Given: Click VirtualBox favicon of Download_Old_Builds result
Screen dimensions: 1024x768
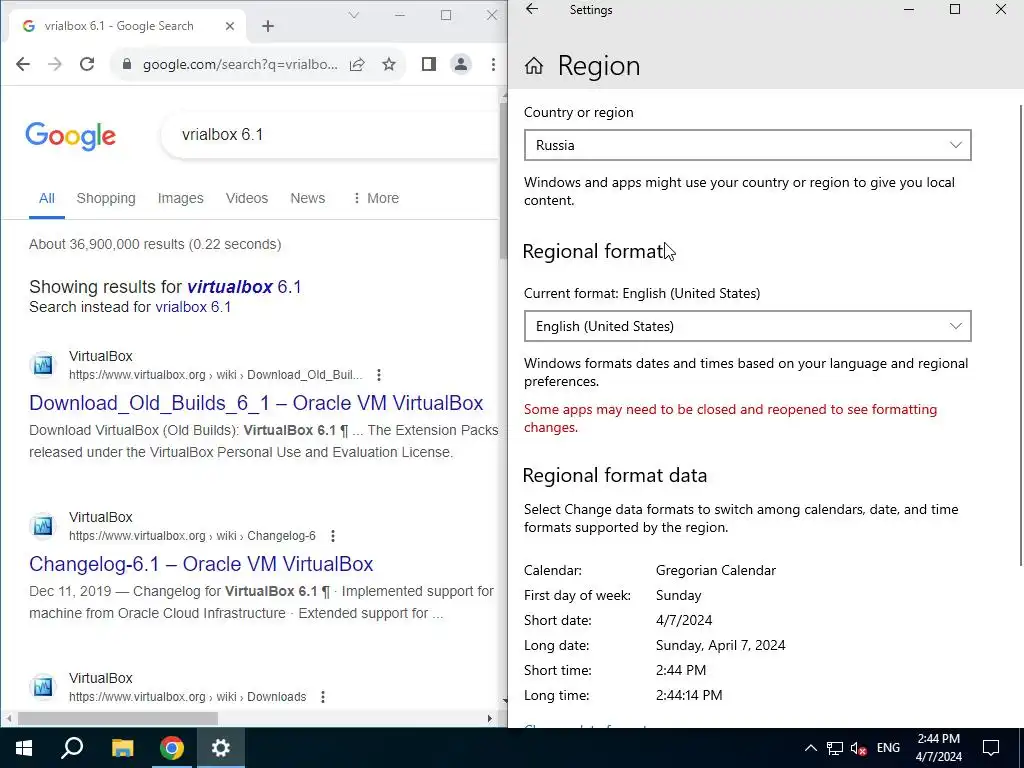Looking at the screenshot, I should [x=43, y=365].
